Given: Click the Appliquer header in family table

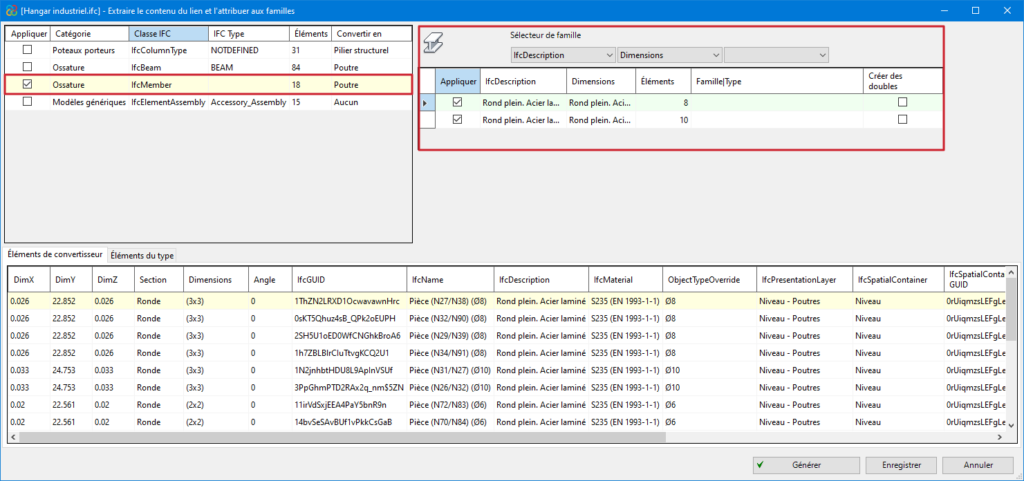Looking at the screenshot, I should (458, 81).
